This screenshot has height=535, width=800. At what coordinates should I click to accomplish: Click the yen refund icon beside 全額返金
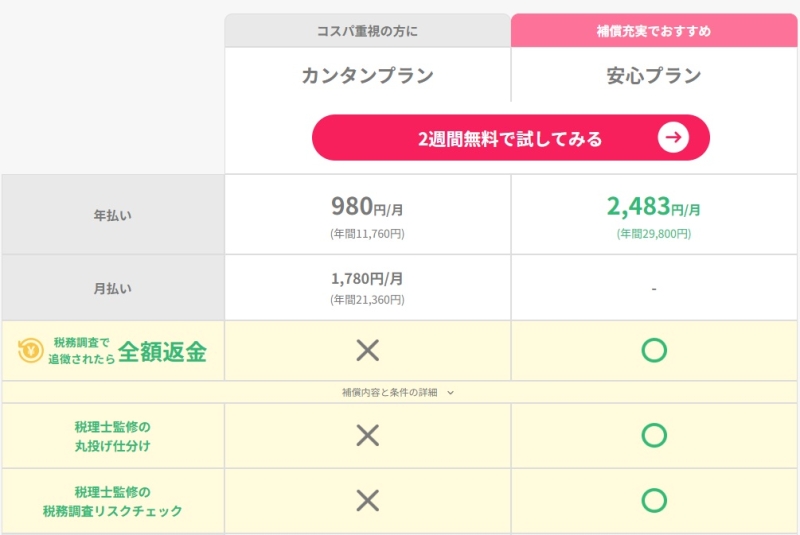(31, 350)
